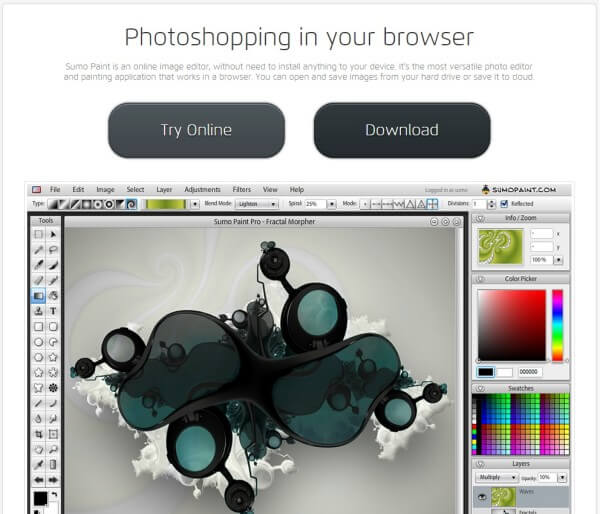Choose the spiral gradient type icon
Screen dimensions: 600x514
131,204
